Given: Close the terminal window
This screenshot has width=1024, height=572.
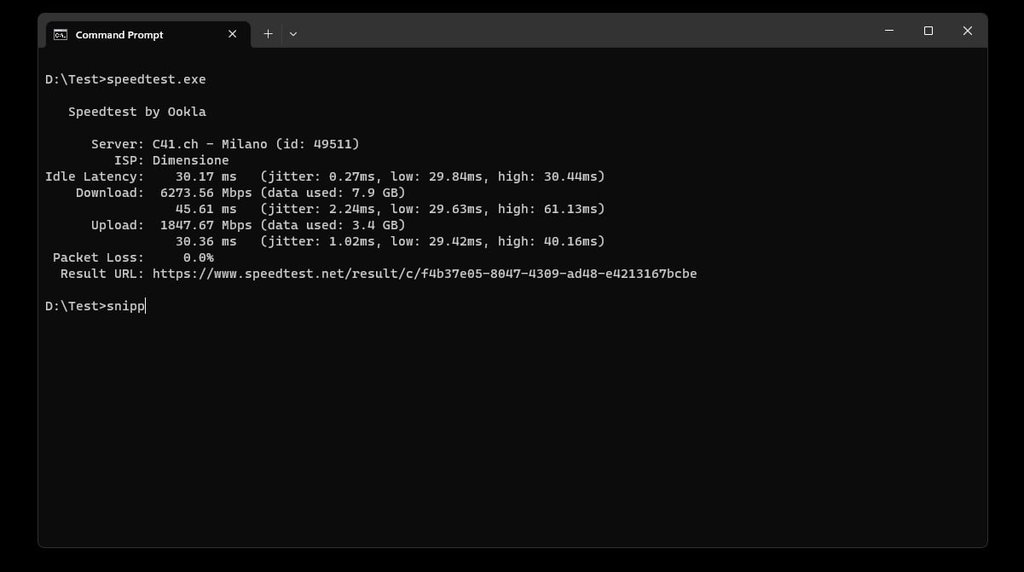Looking at the screenshot, I should tap(967, 31).
